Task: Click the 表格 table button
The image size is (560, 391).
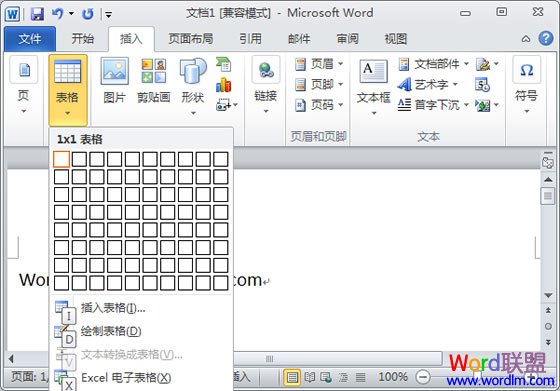Action: 68,89
